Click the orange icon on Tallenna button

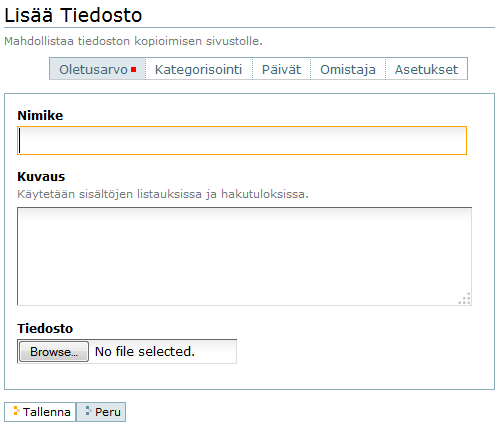16,411
